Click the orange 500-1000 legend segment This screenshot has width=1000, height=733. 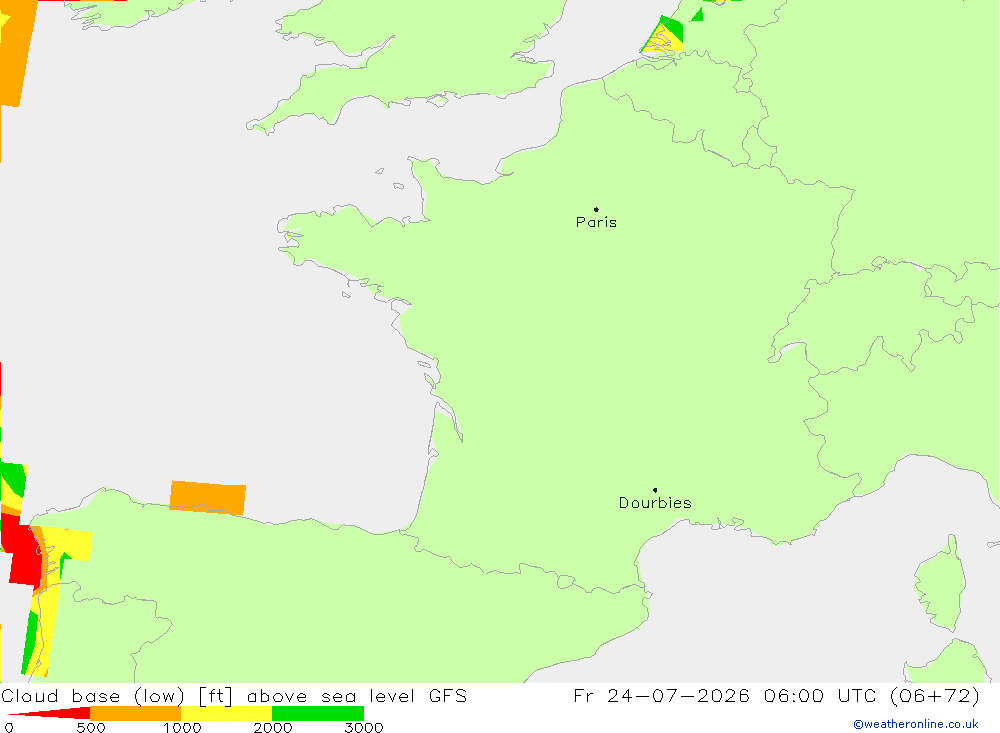pyautogui.click(x=136, y=713)
